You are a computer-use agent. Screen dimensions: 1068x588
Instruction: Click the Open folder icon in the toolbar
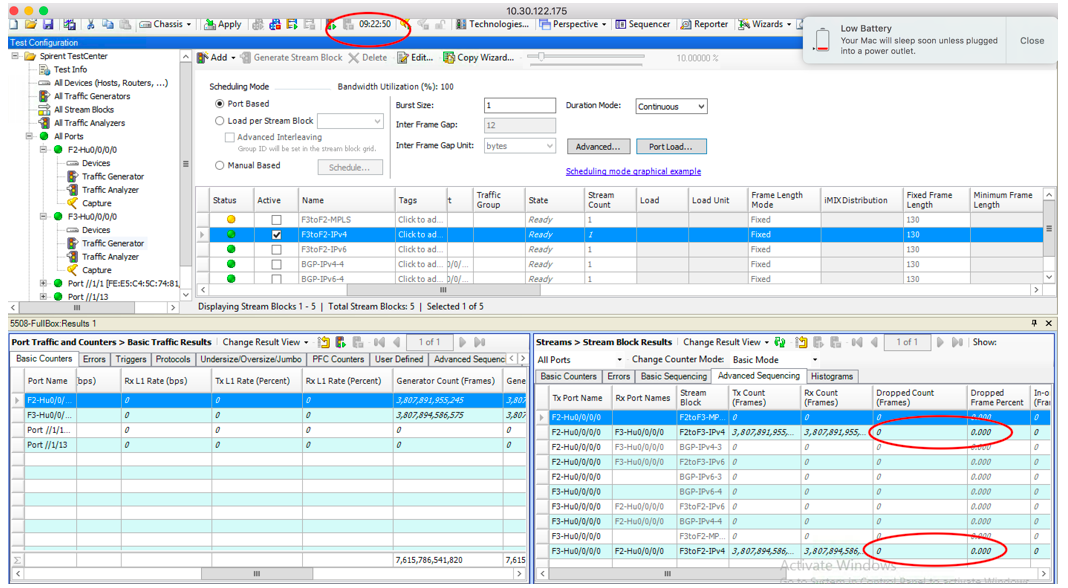pos(31,24)
